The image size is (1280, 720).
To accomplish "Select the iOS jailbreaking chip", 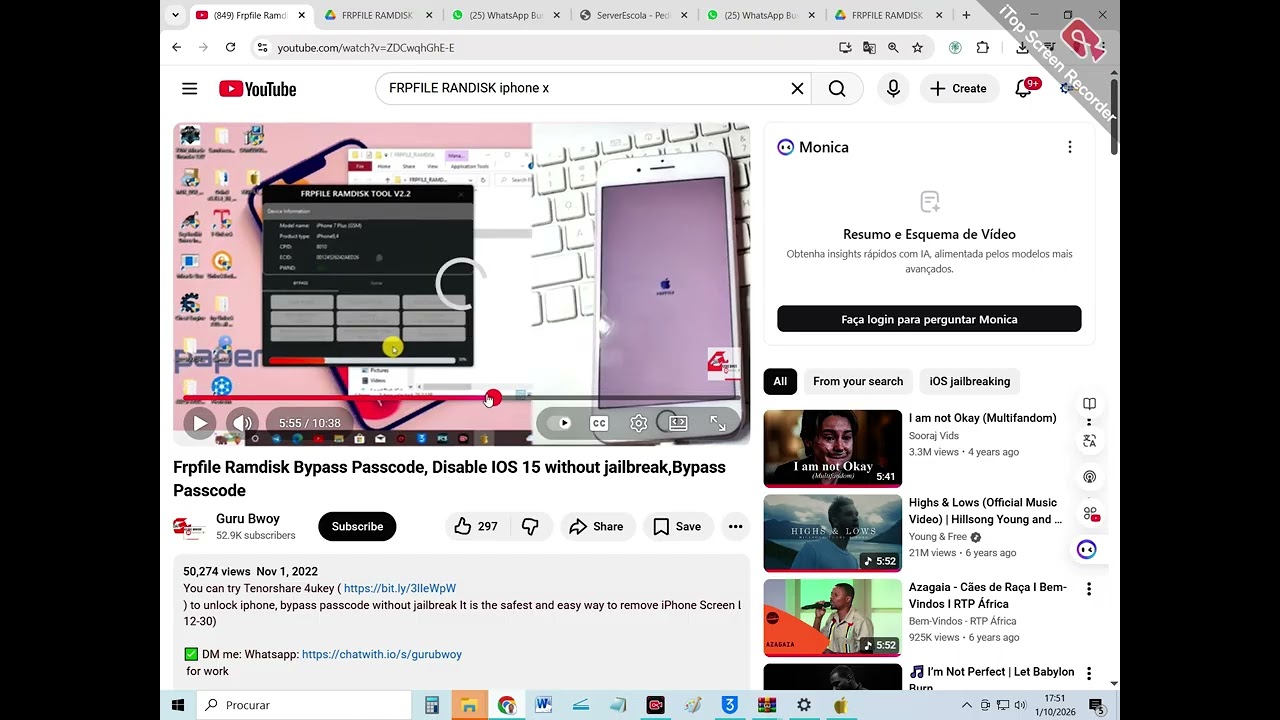I will pyautogui.click(x=970, y=381).
